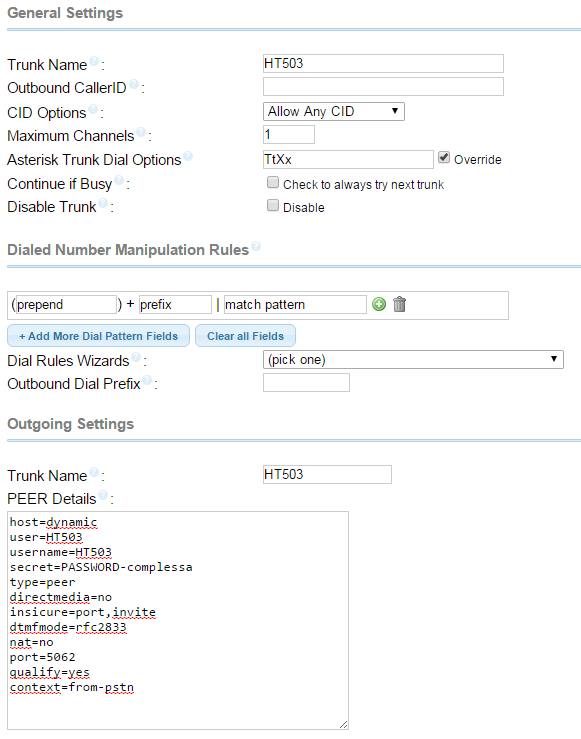Screen dimensions: 581x739
Task: Open help icon for Outbound Dial Prefix
Action: (x=147, y=380)
